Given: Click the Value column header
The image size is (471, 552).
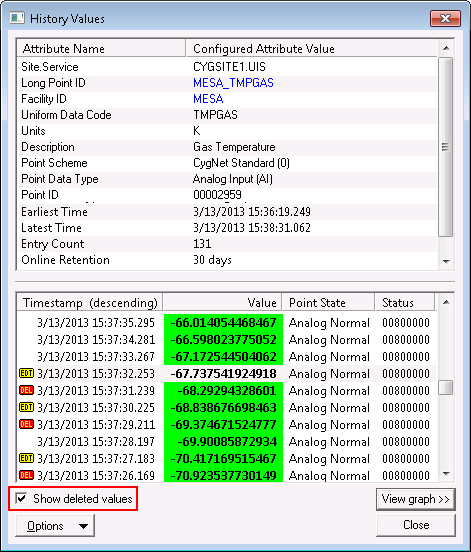Looking at the screenshot, I should [x=222, y=302].
